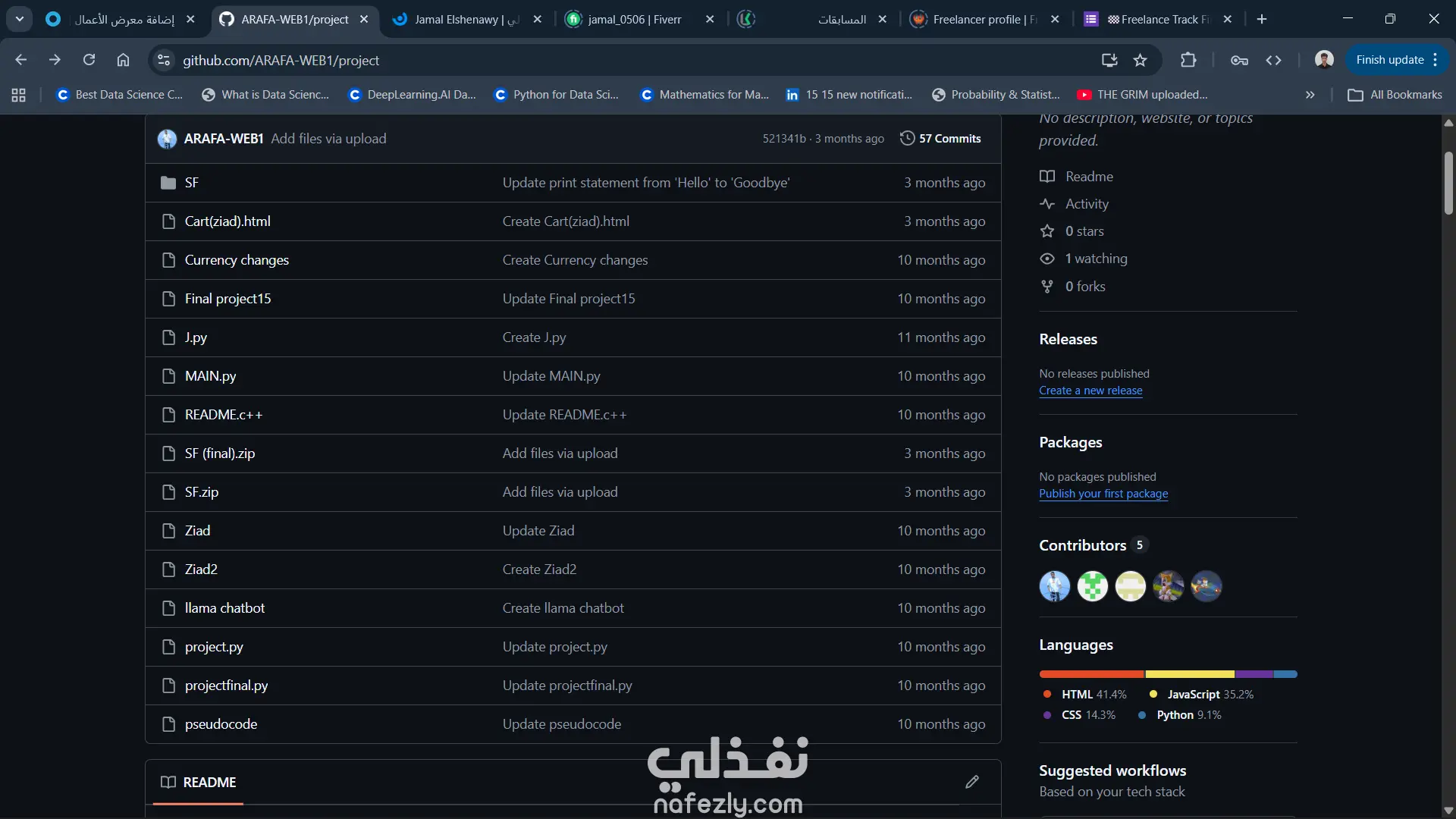Click the HTML segment of language bar
Screen dimensions: 1456x819
click(x=1091, y=674)
